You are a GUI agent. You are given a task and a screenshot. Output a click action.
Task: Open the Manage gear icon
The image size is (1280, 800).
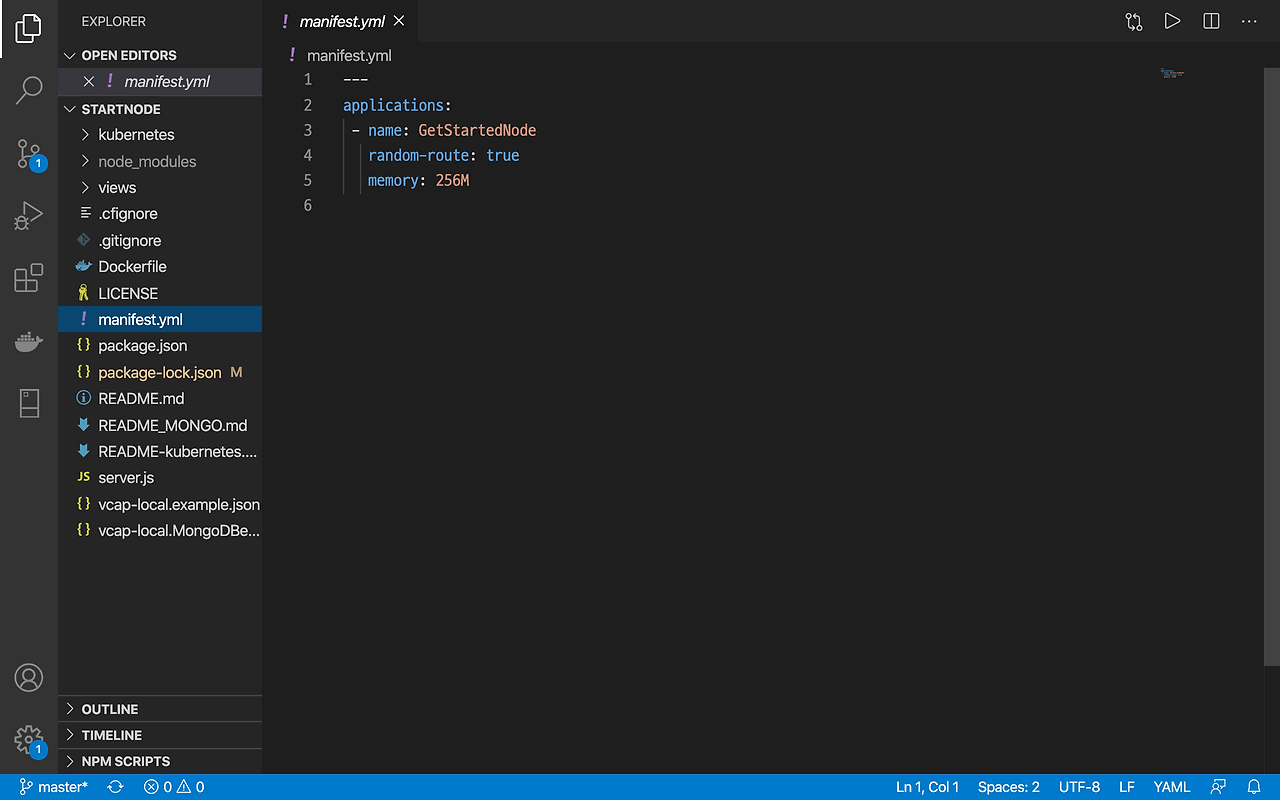click(x=29, y=740)
